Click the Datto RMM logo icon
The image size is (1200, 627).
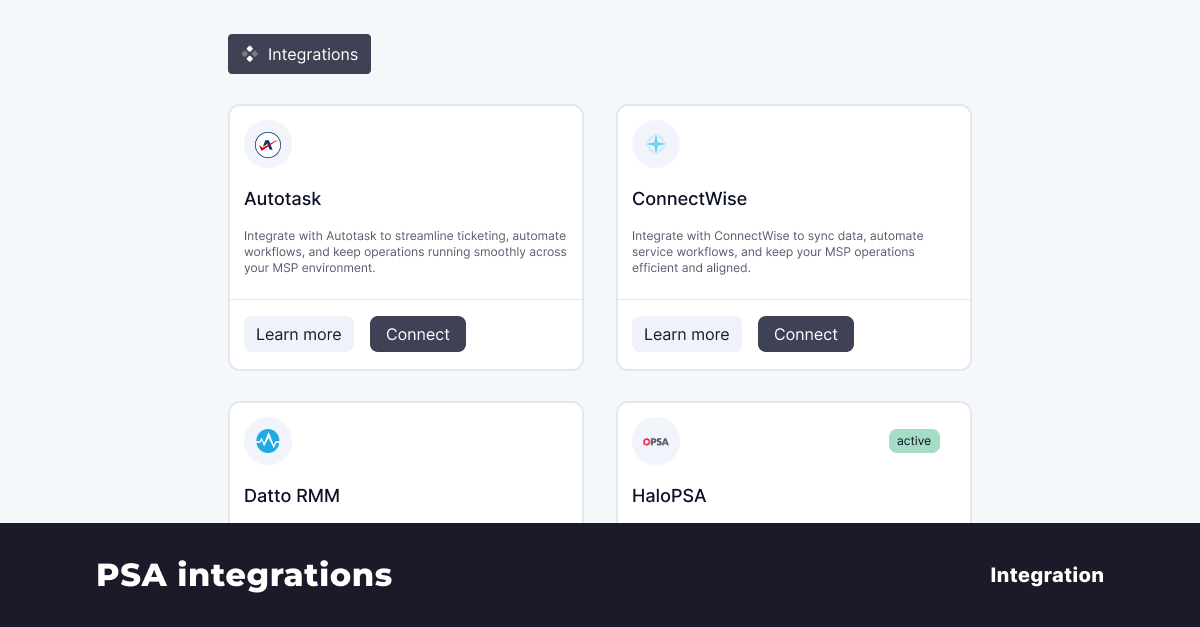click(268, 441)
